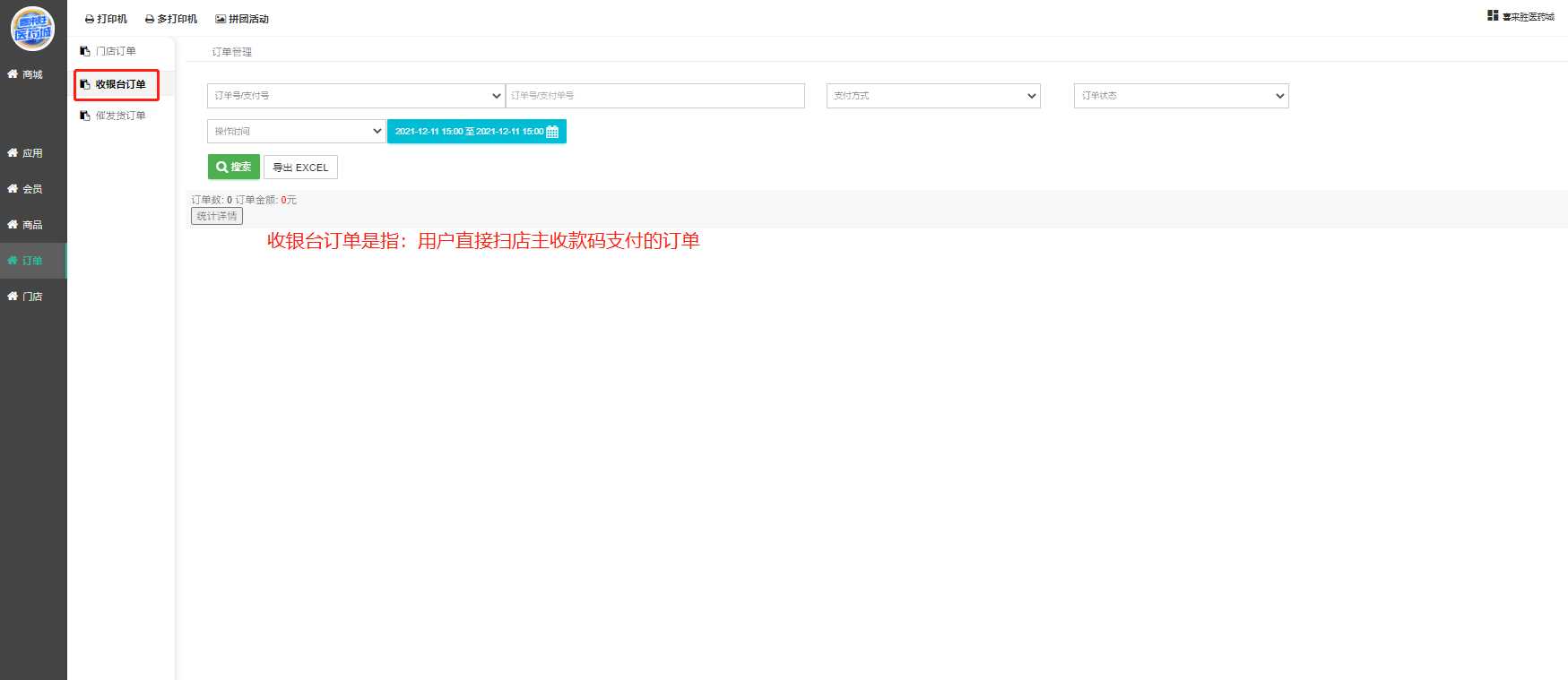Open 多打印机 from the top toolbar
The image size is (1568, 680).
pyautogui.click(x=171, y=19)
